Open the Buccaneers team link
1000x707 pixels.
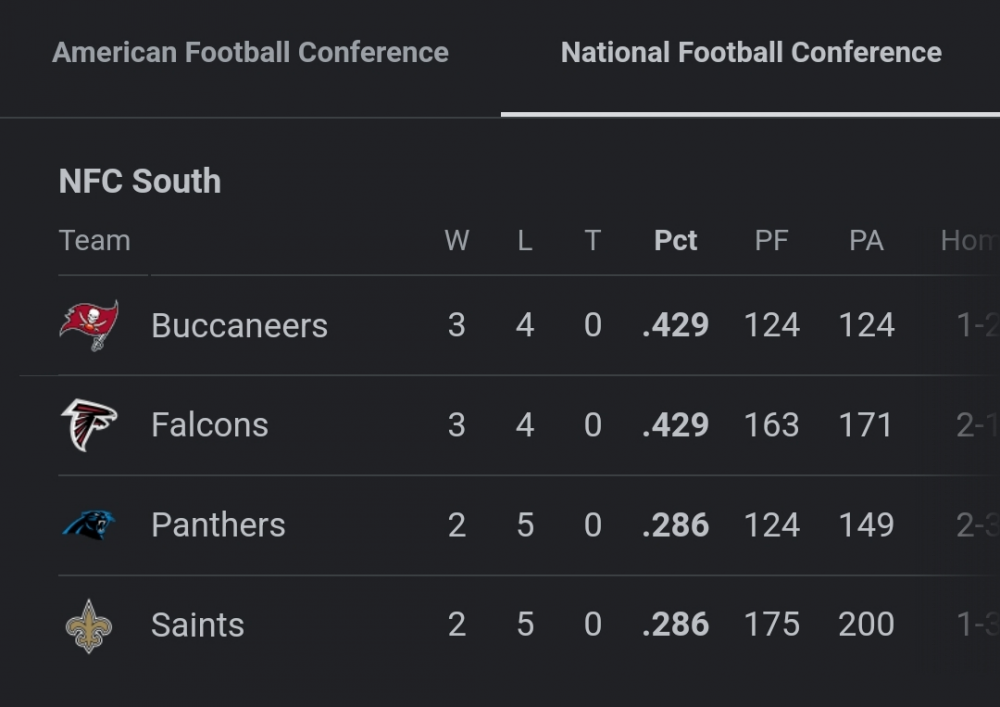point(239,326)
